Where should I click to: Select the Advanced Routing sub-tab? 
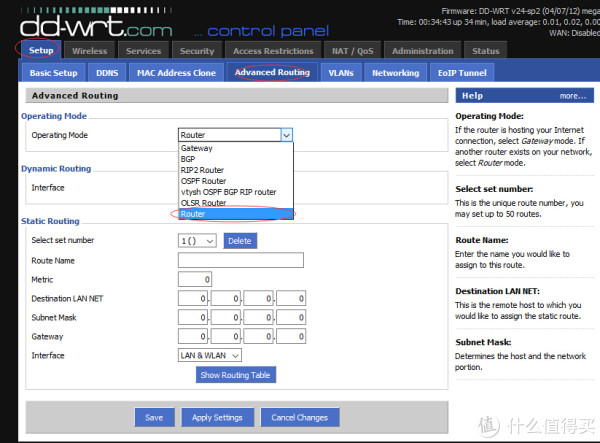pos(272,72)
